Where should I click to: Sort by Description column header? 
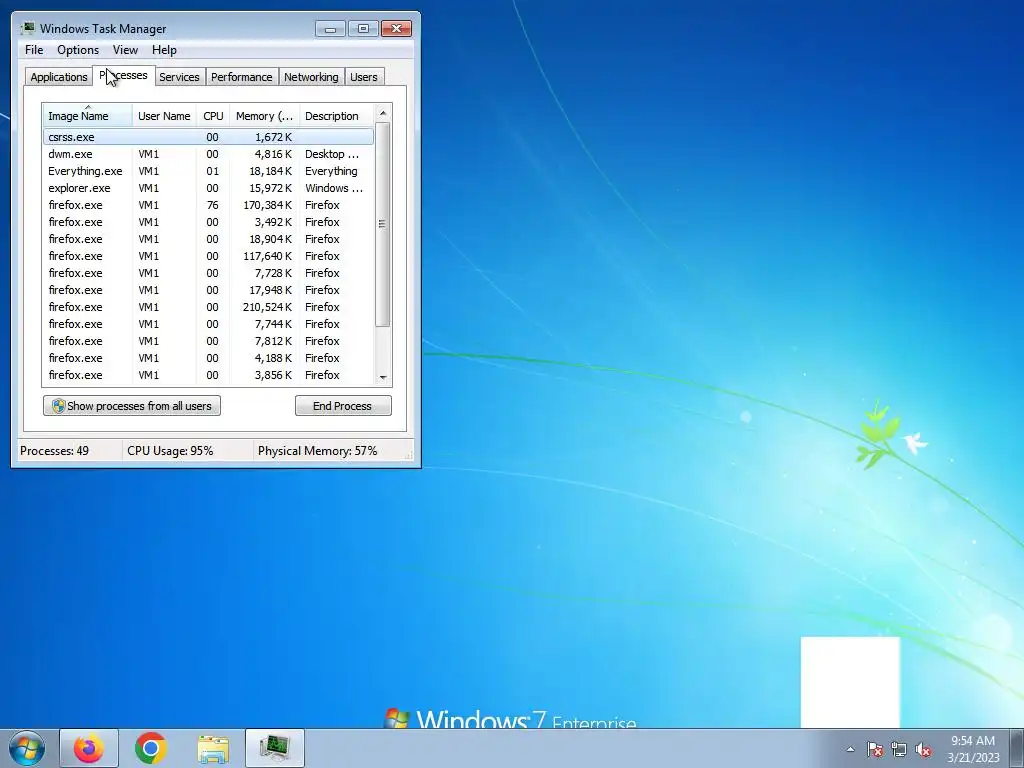pos(336,116)
